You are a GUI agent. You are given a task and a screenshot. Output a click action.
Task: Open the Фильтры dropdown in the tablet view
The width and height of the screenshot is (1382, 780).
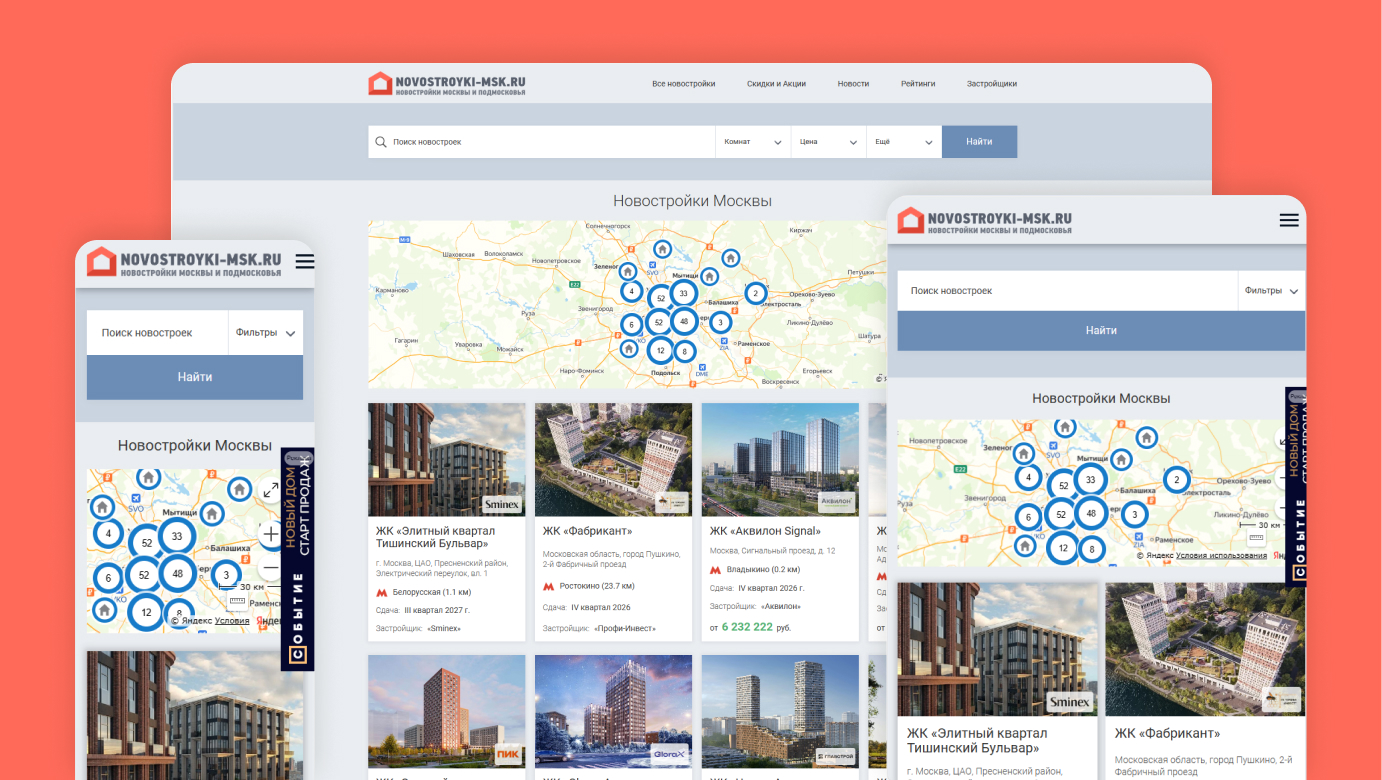[1271, 291]
